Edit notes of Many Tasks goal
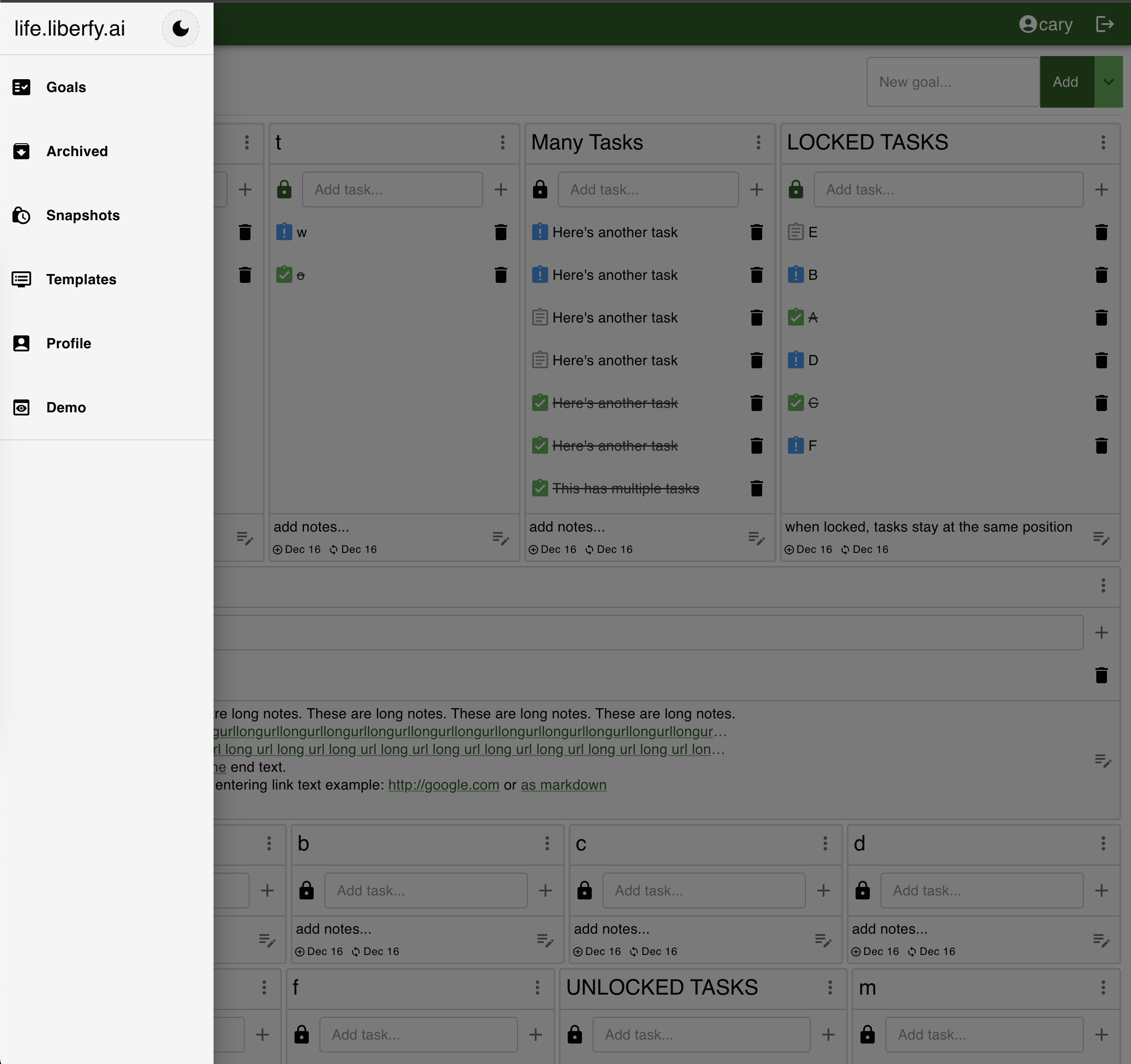Image resolution: width=1131 pixels, height=1064 pixels. pyautogui.click(x=756, y=538)
